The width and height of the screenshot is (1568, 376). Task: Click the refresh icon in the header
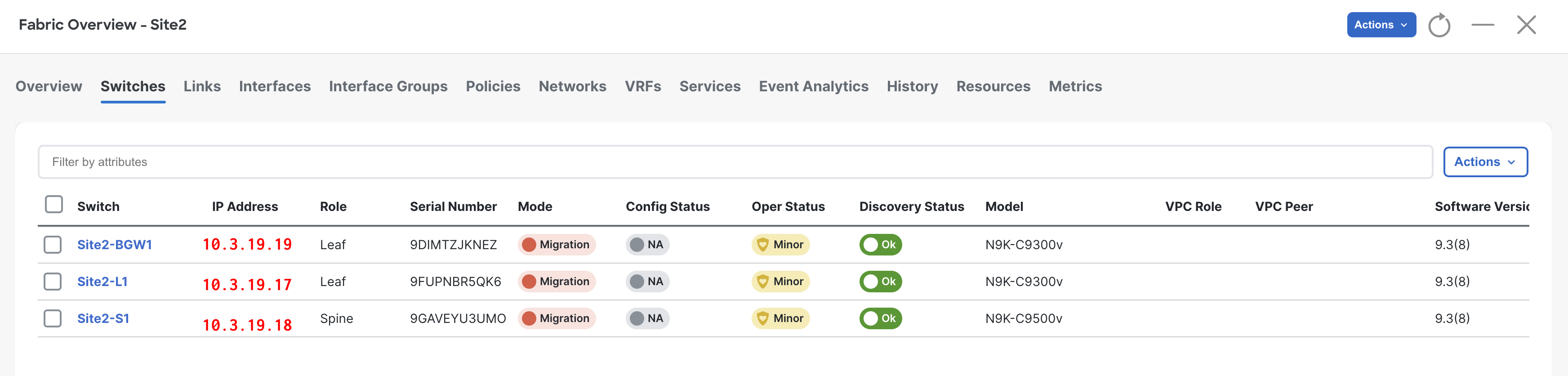[1439, 26]
